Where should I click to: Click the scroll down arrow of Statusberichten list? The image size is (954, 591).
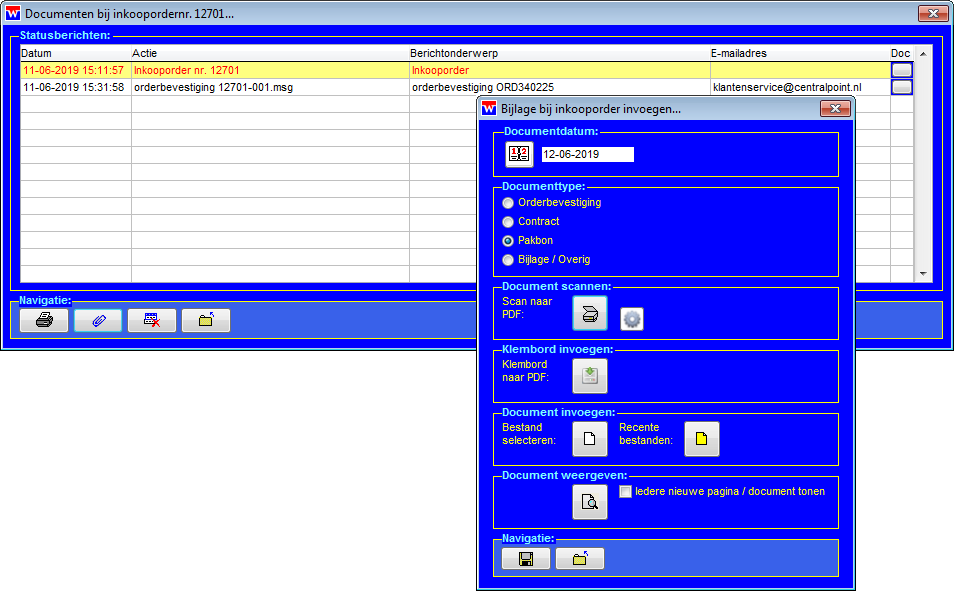coord(924,274)
